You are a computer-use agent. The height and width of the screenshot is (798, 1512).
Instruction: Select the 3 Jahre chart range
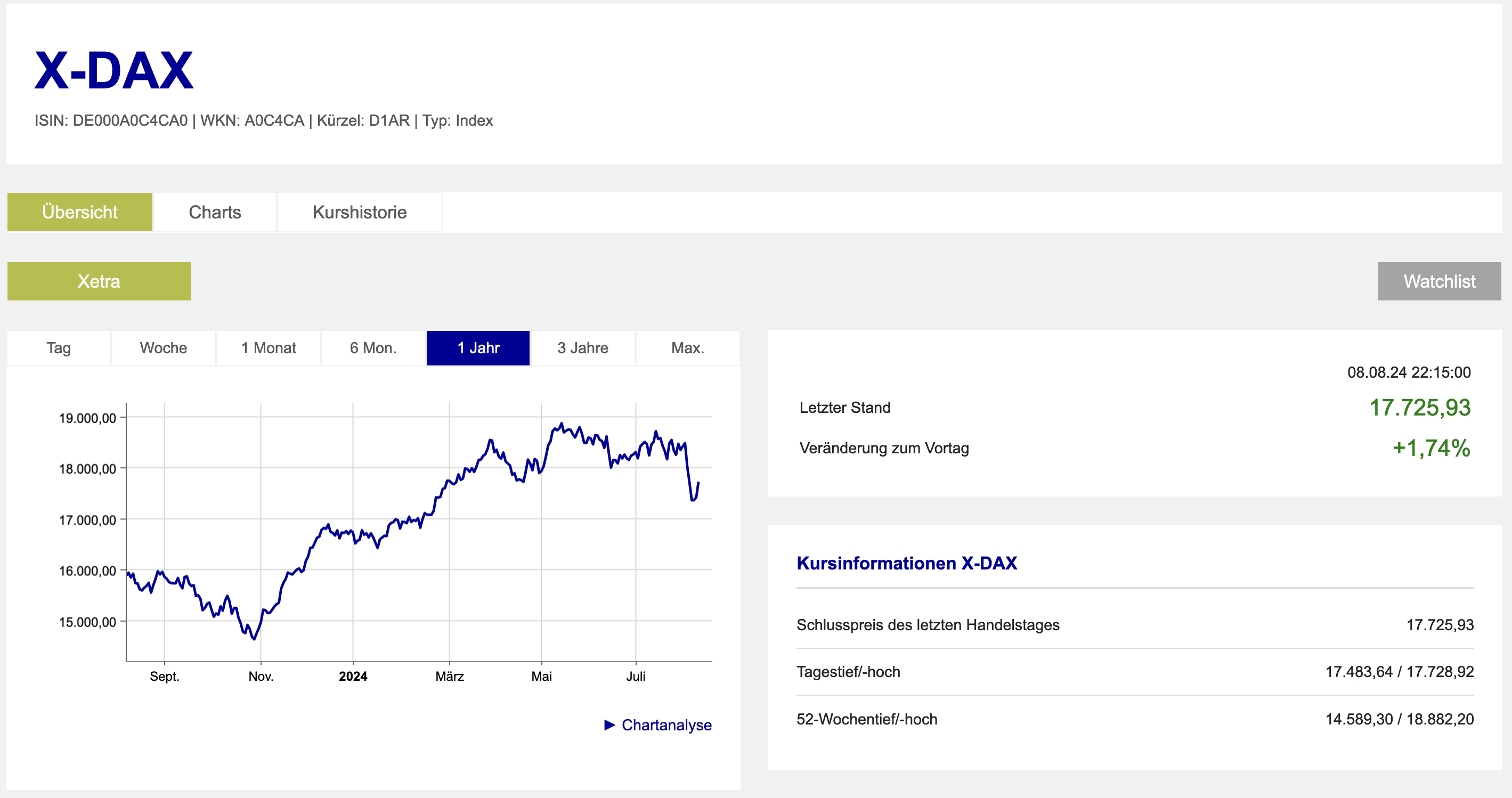[x=583, y=348]
